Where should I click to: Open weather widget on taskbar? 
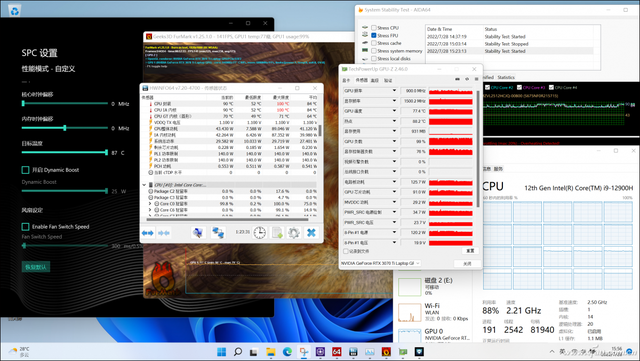click(20, 352)
